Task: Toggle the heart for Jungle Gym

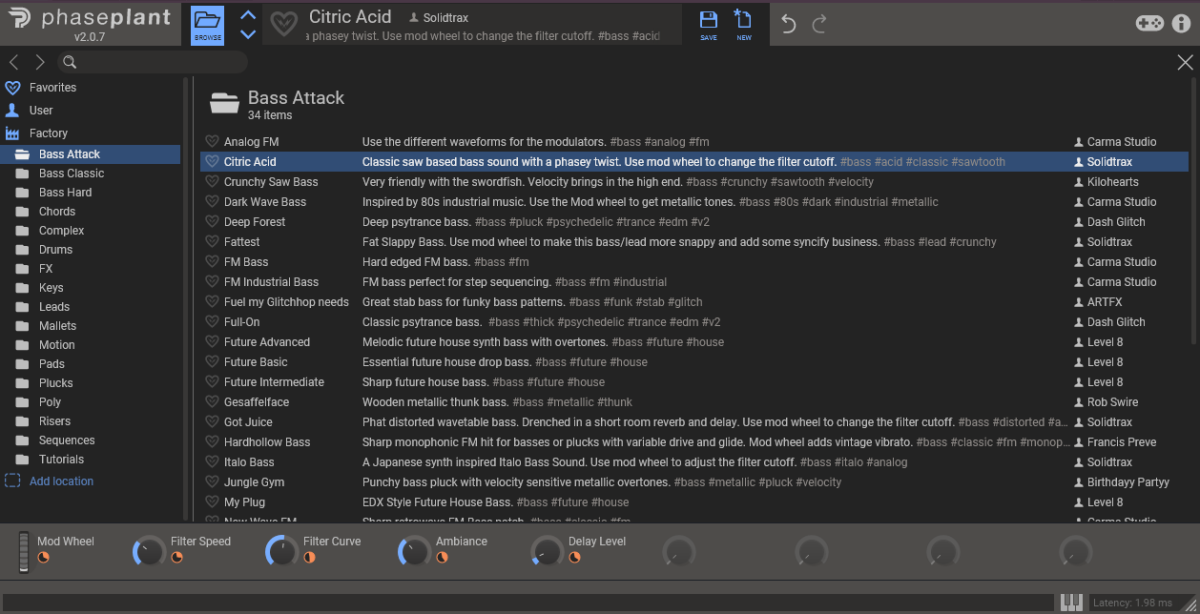Action: coord(212,482)
